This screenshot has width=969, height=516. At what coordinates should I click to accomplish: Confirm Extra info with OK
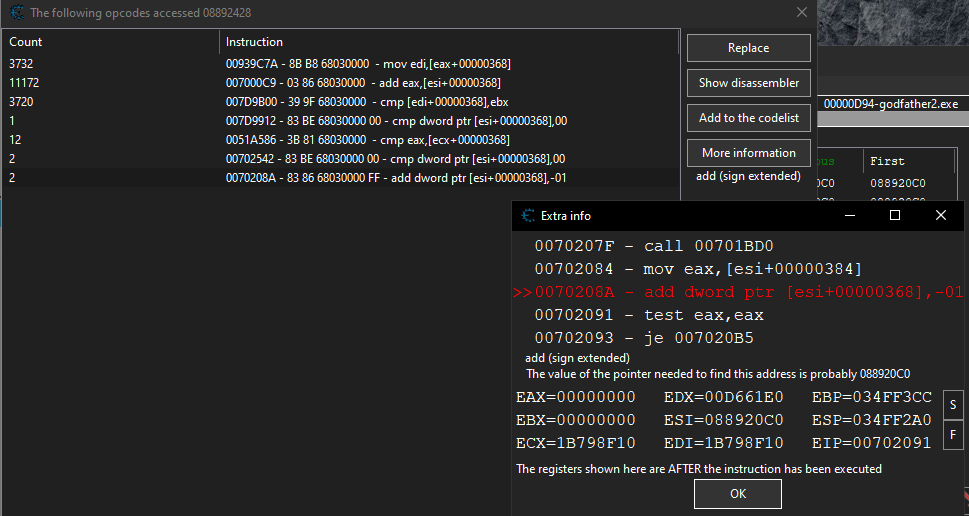tap(737, 494)
